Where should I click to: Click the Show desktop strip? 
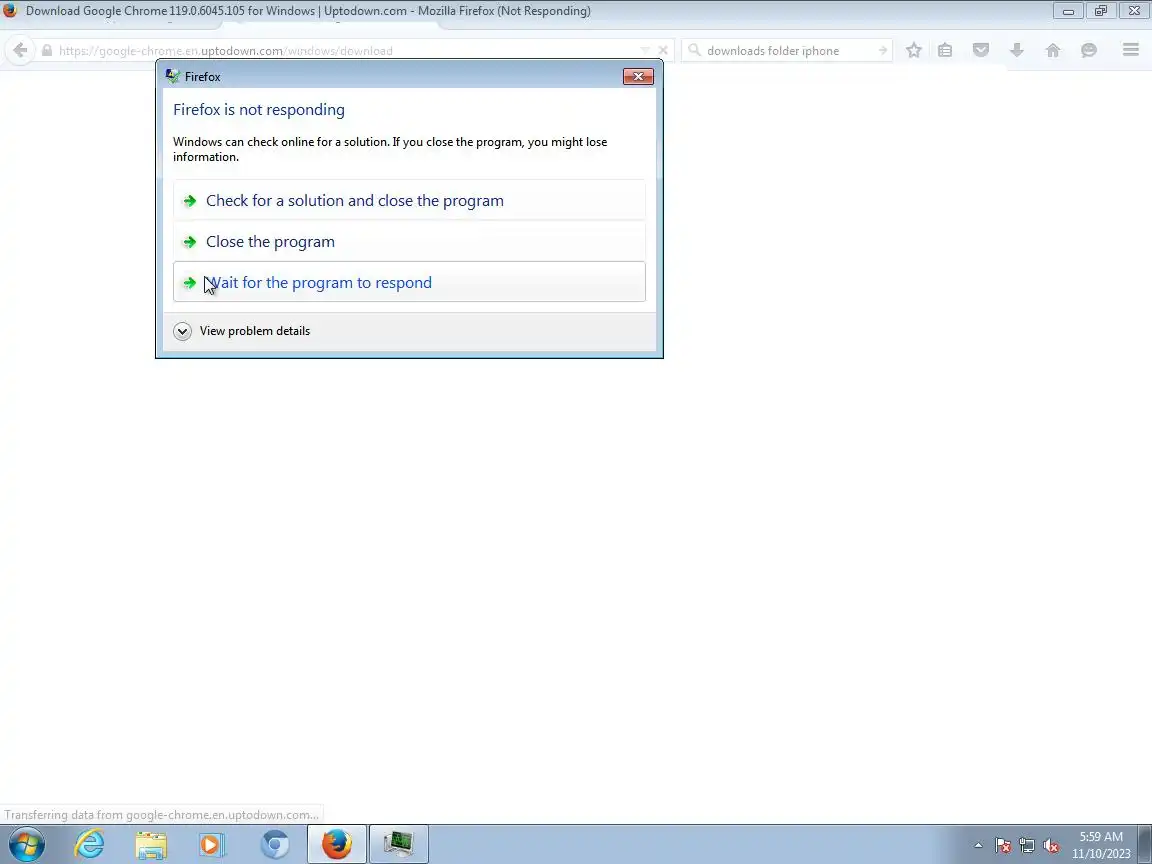1145,844
